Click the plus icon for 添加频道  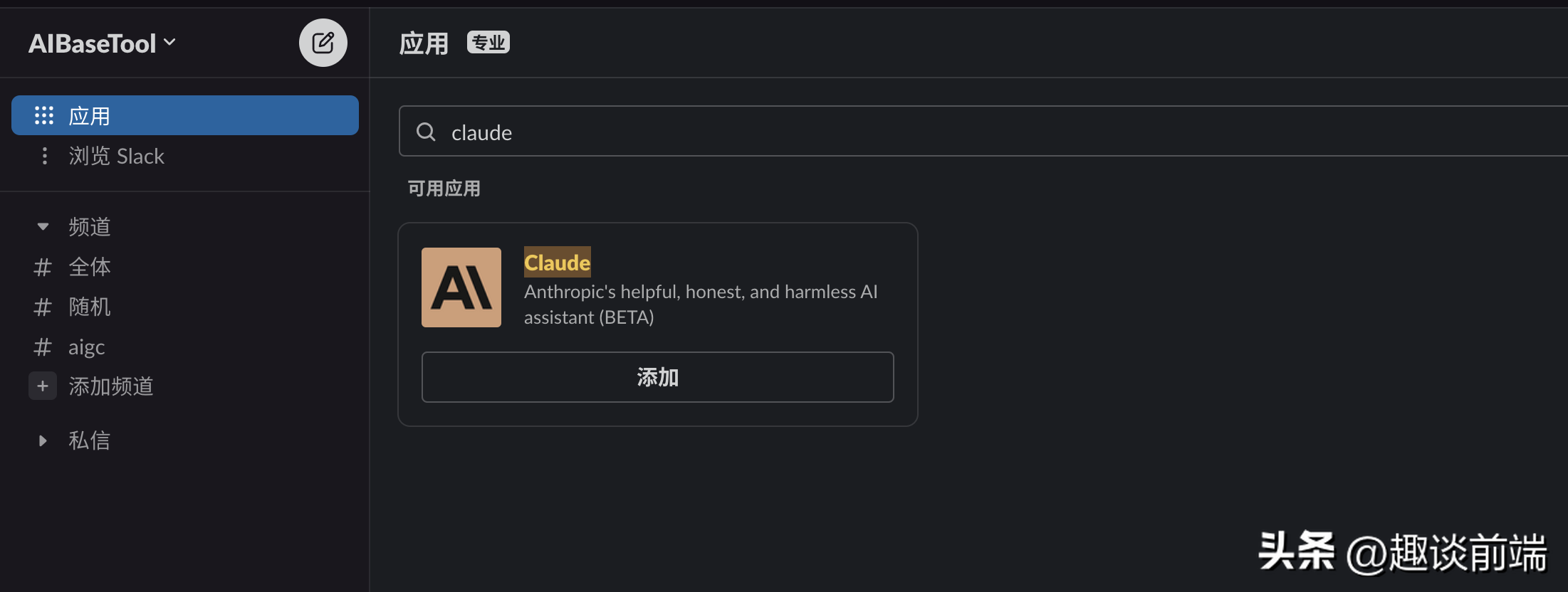(42, 386)
